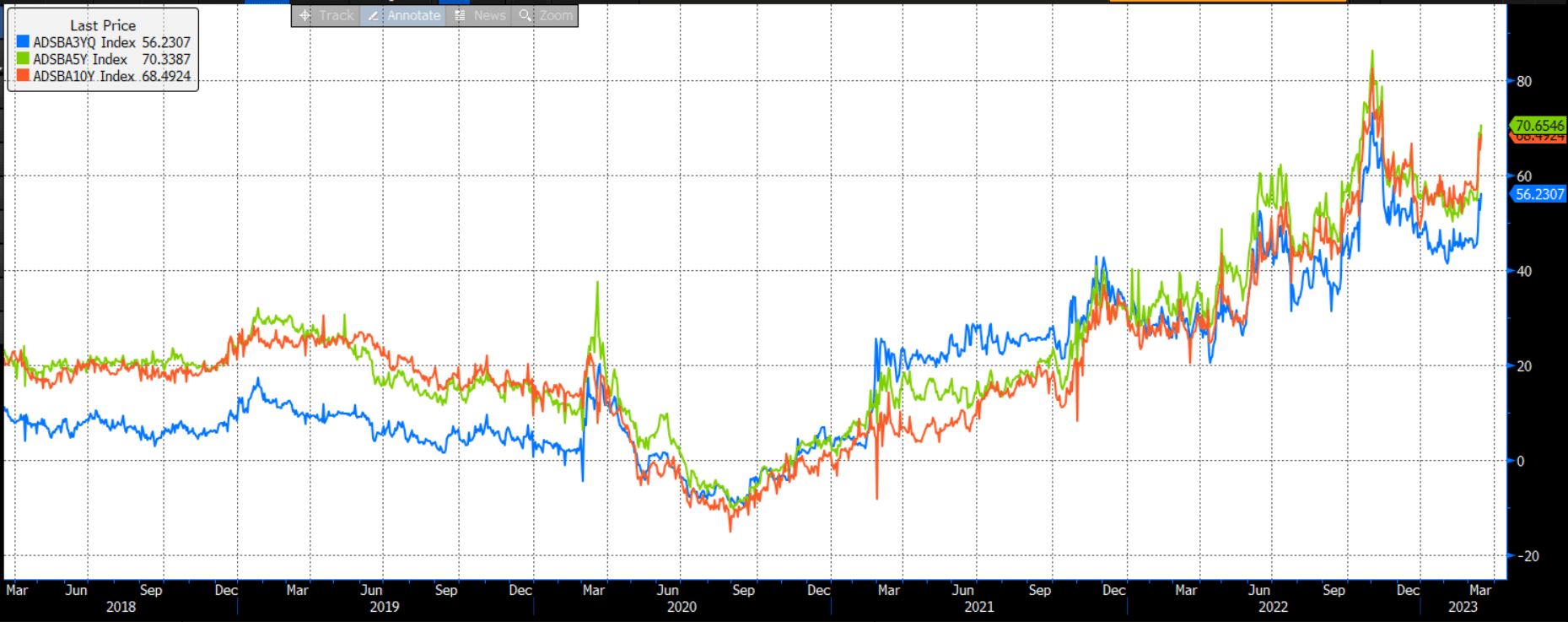Select ADSBA10Y Index series in legend
1568x622 pixels.
tap(84, 76)
